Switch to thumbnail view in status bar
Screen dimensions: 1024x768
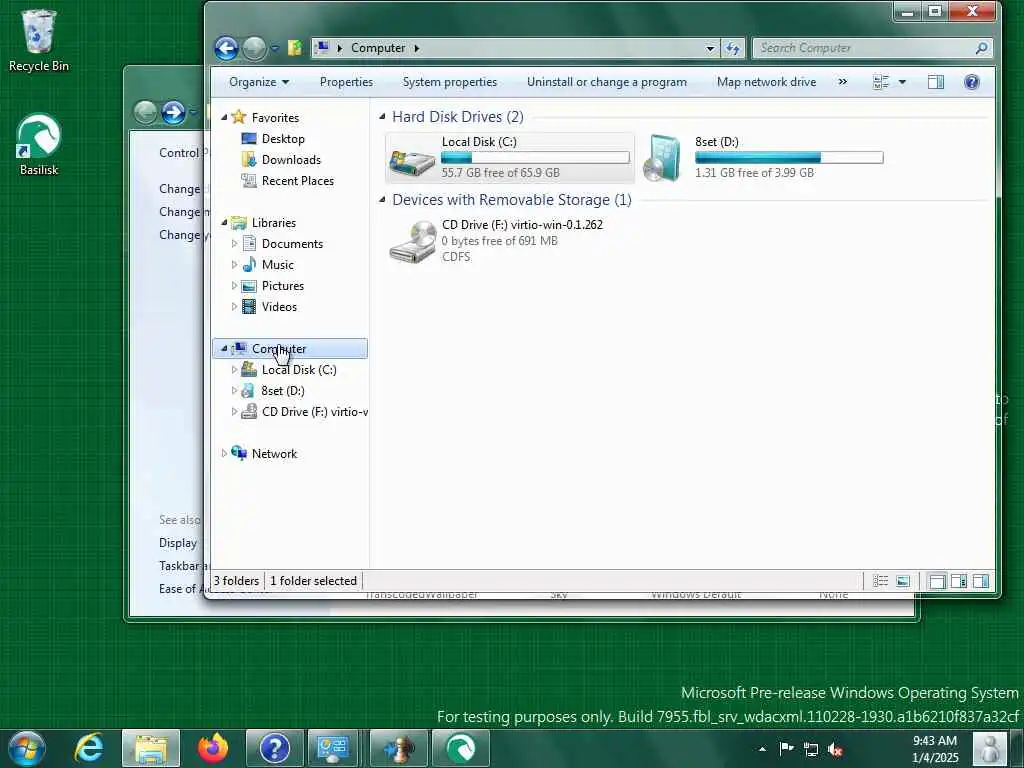[903, 581]
